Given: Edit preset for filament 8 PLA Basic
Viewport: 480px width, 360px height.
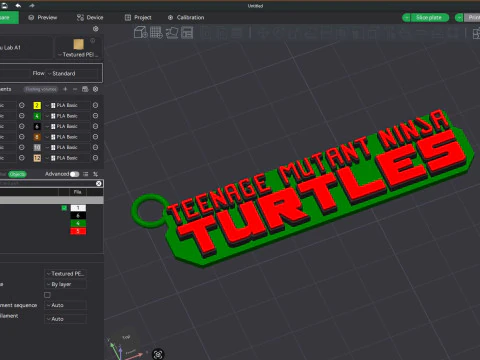Looking at the screenshot, I should [95, 137].
